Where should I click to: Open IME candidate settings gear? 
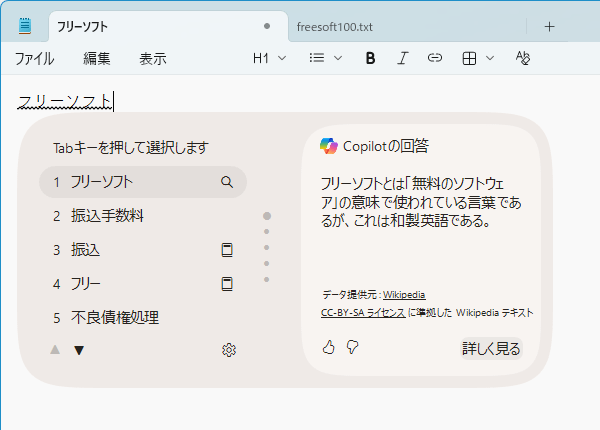coord(229,350)
